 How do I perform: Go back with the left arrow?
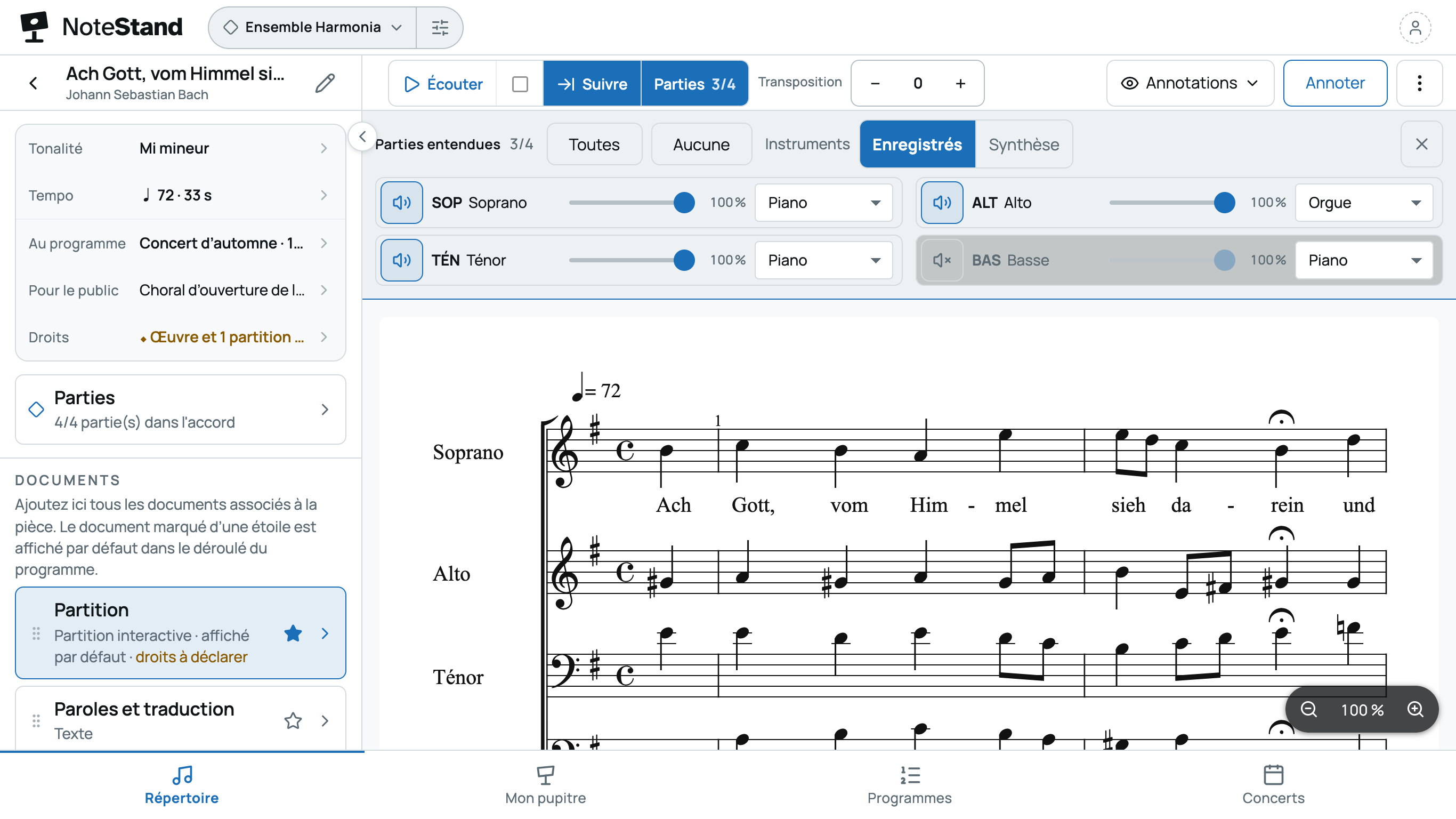click(x=34, y=83)
